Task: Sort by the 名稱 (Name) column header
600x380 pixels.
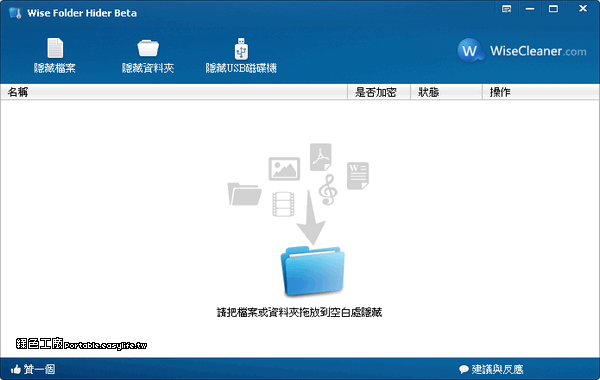Action: pos(174,92)
